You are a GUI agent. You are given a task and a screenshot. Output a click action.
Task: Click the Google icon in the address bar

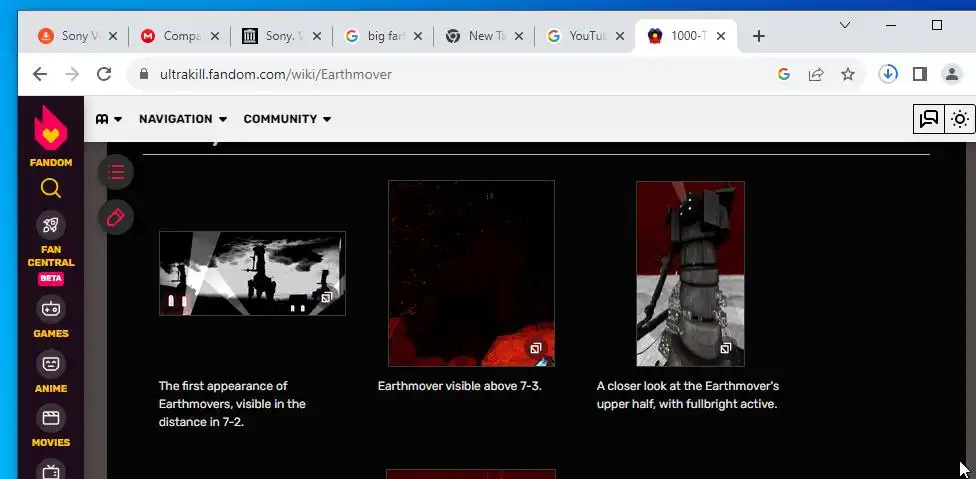click(784, 75)
